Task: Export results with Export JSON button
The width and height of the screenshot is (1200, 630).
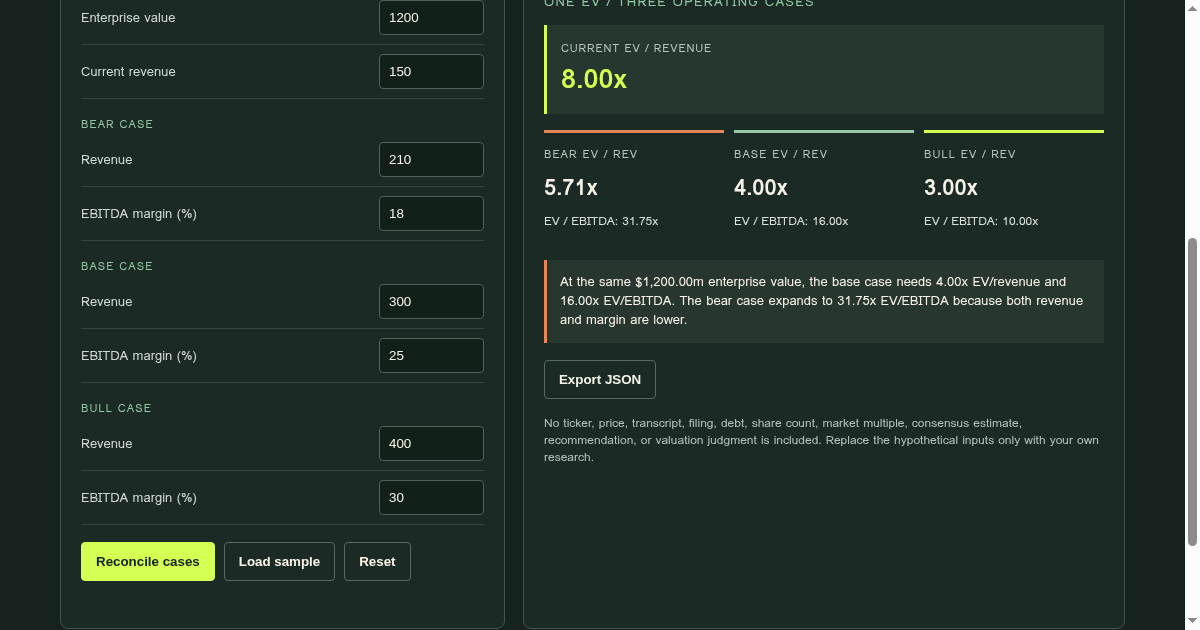Action: point(600,380)
